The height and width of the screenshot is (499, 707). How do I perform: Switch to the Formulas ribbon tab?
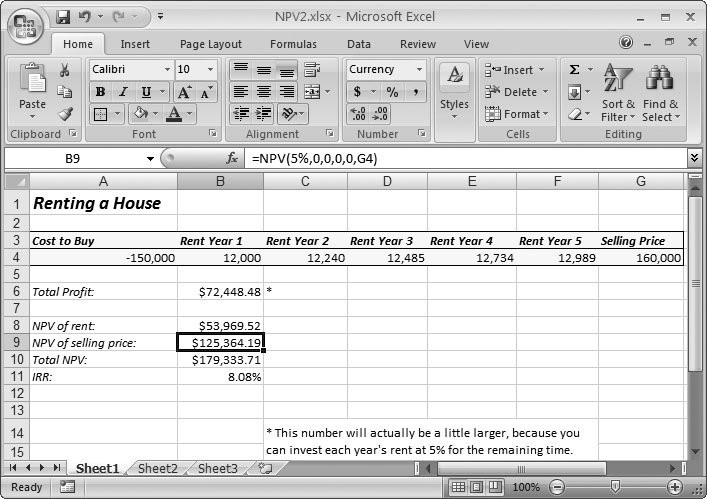293,44
